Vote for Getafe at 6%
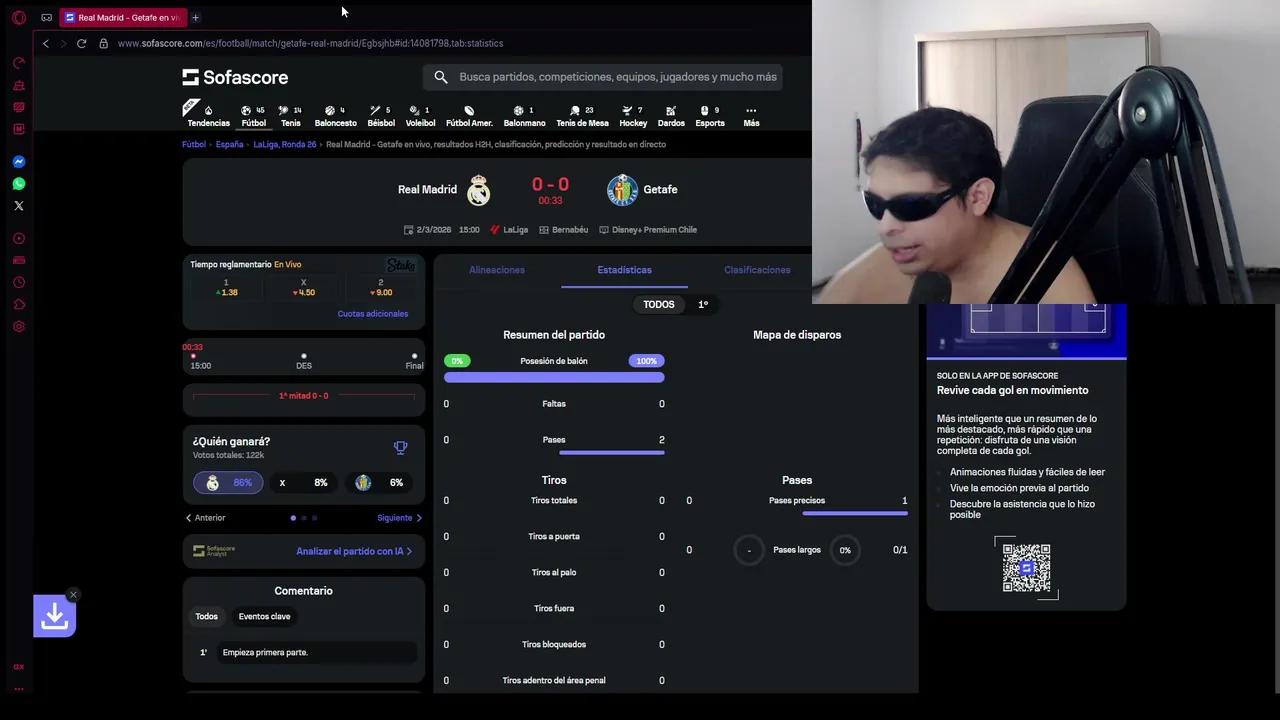The image size is (1280, 720). tap(380, 482)
